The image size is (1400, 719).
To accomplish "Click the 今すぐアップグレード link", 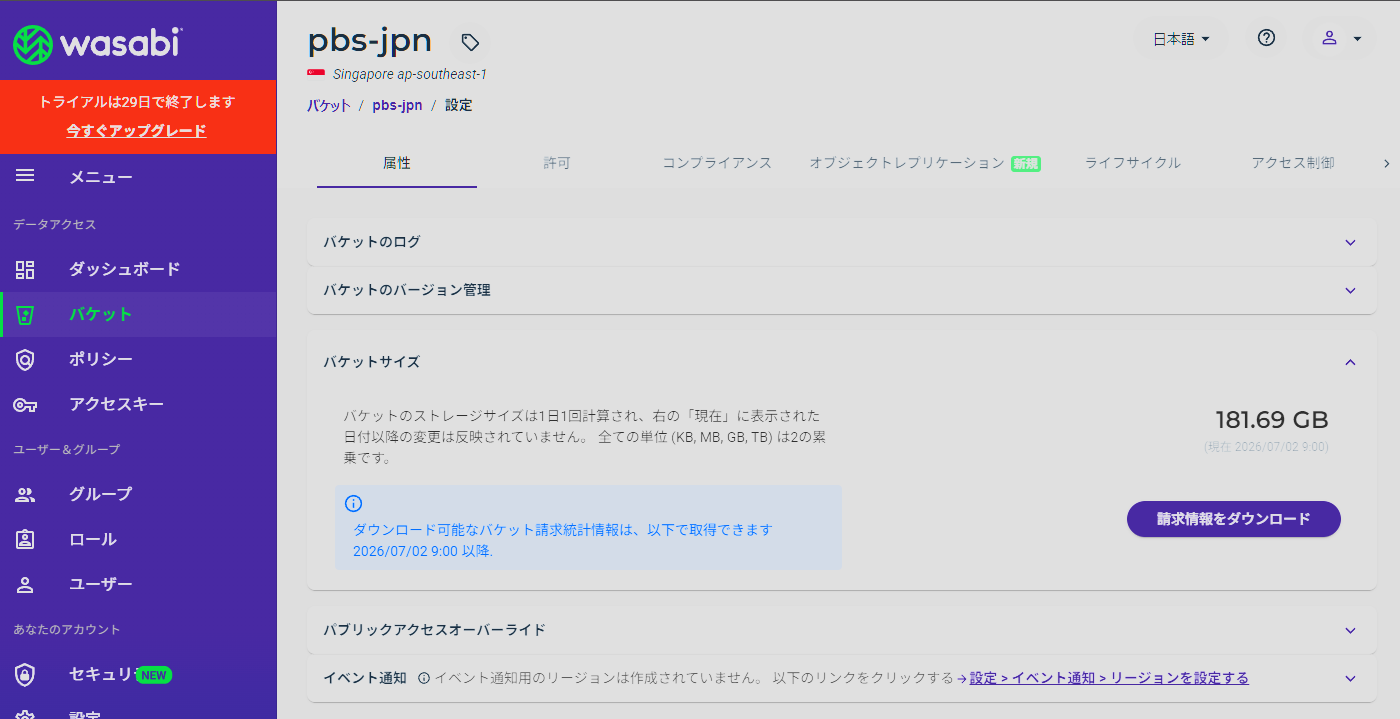I will pyautogui.click(x=137, y=131).
